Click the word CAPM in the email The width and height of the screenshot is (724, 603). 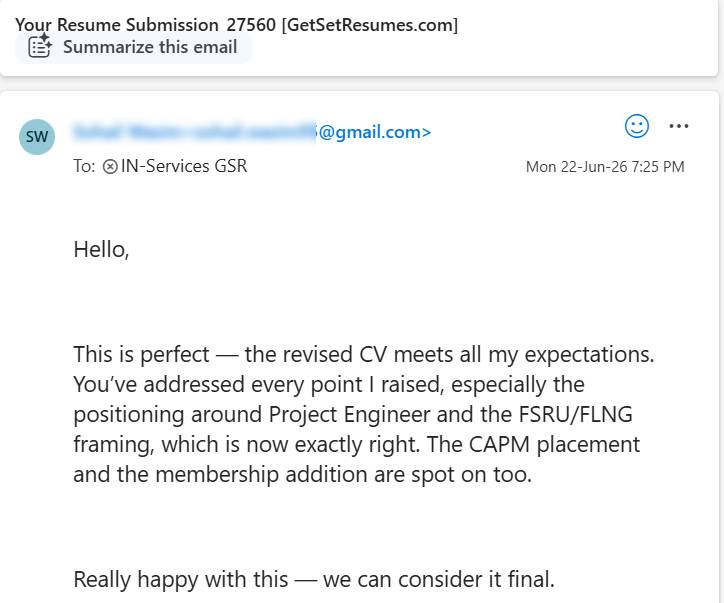click(499, 445)
